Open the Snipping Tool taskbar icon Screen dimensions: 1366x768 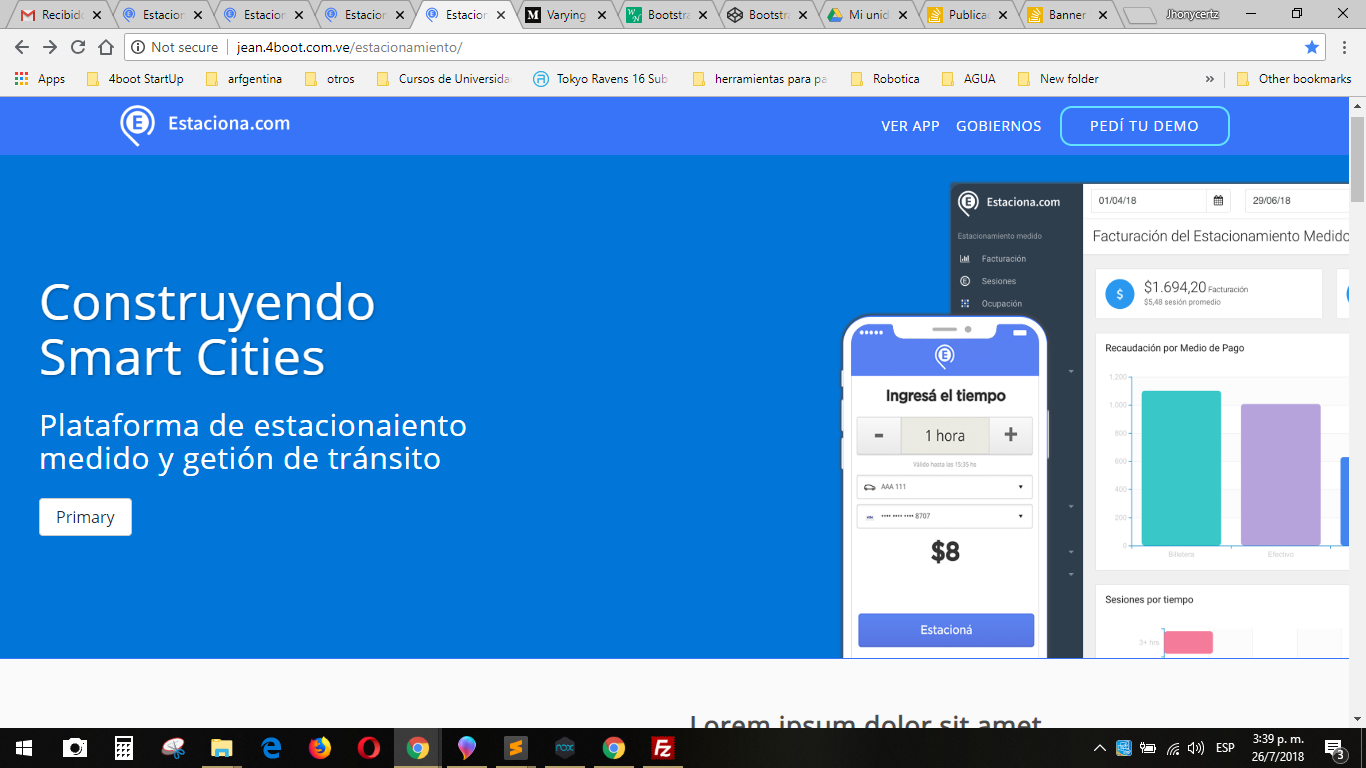172,748
